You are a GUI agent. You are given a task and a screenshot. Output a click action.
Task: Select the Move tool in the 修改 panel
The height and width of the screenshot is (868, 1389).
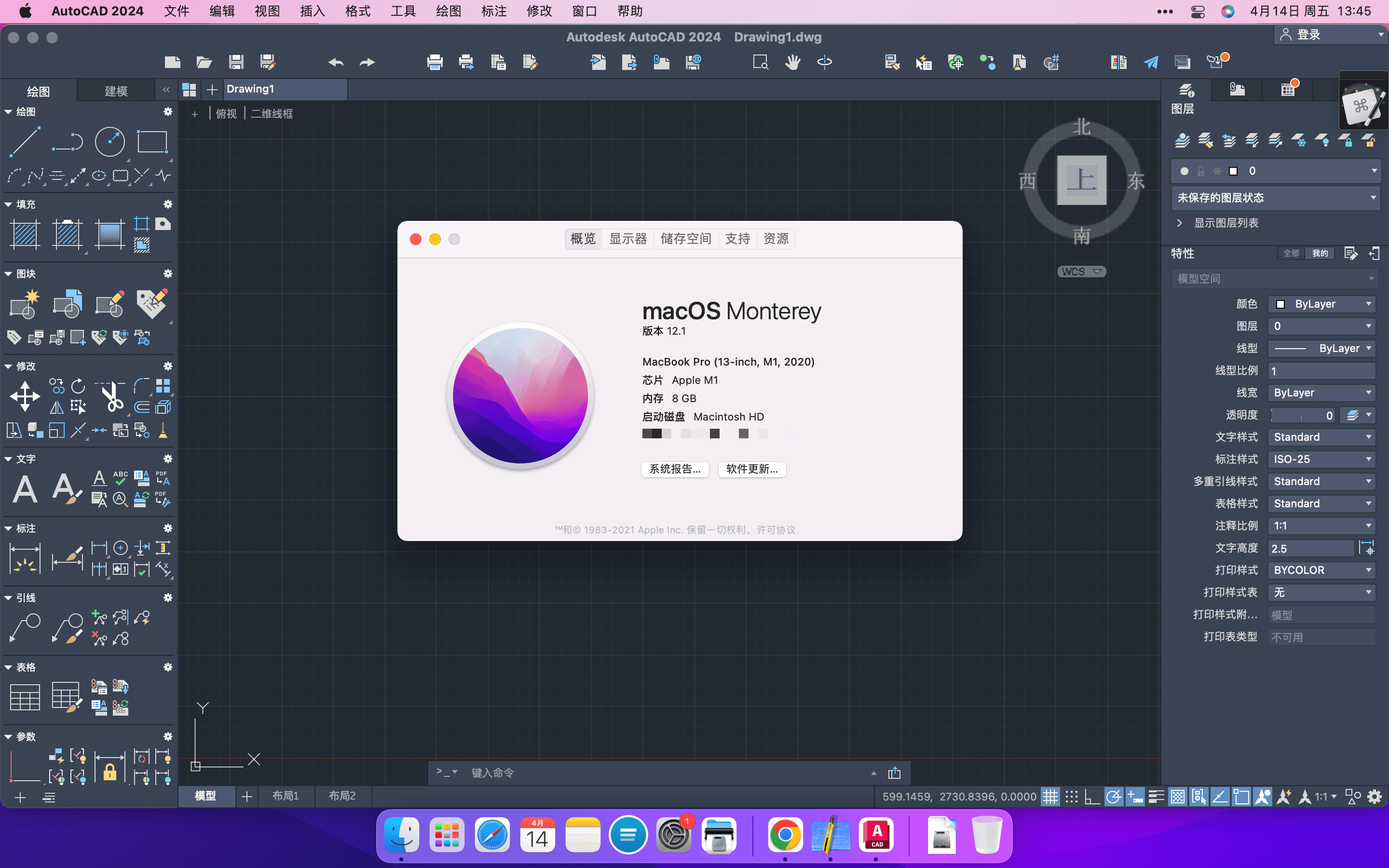[25, 397]
